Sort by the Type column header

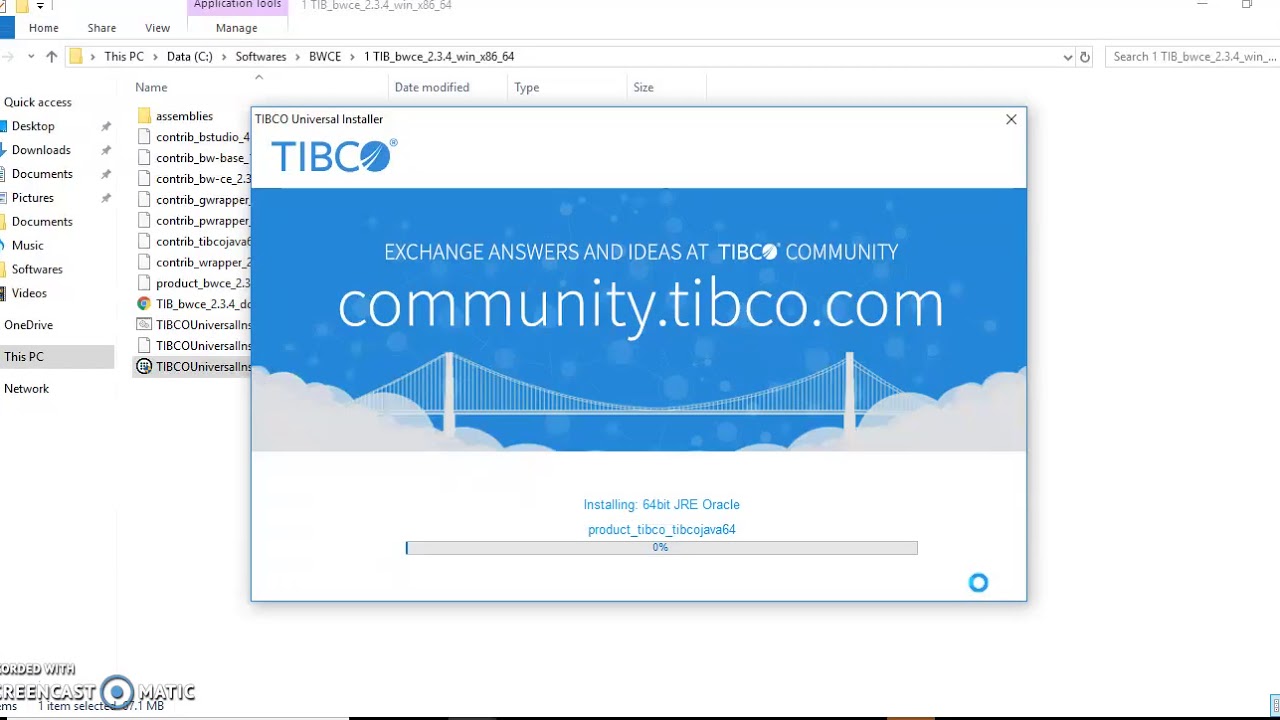[x=527, y=88]
